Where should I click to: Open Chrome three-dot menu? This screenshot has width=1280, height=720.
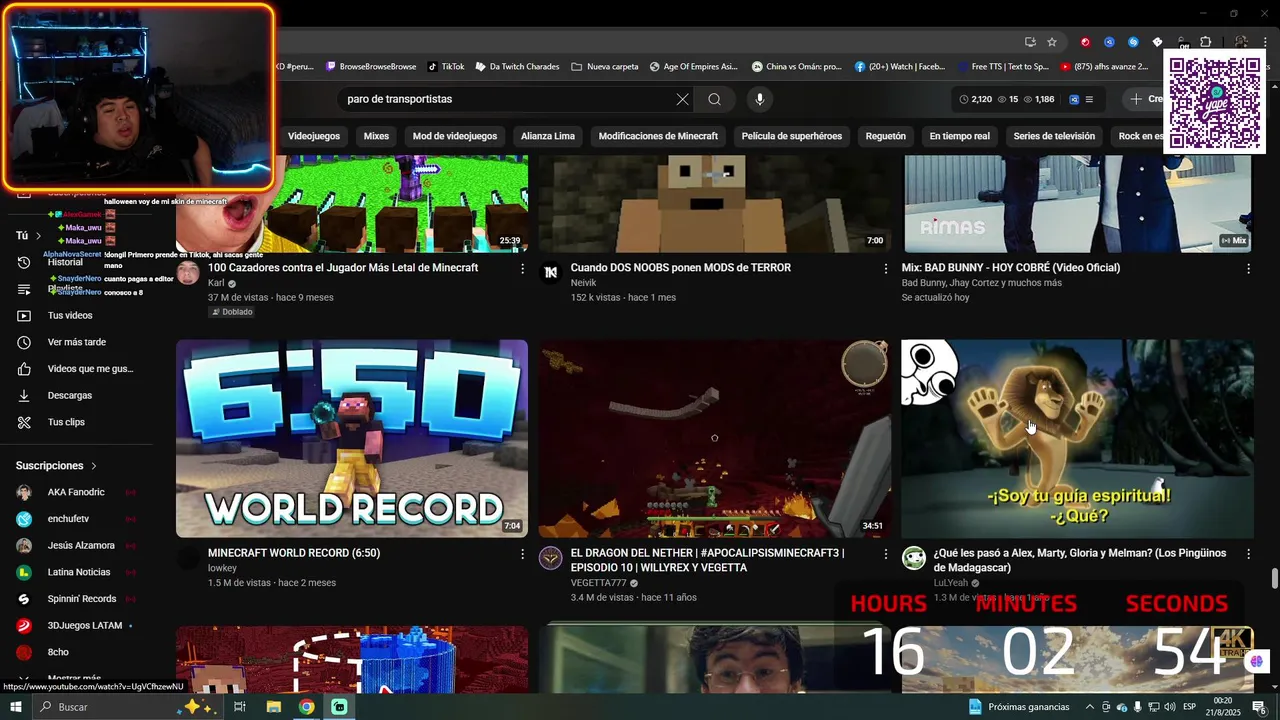1265,42
